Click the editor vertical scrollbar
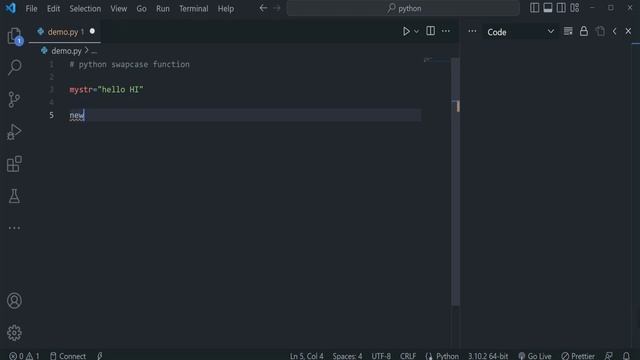Screen dimensions: 640x360 (x=455, y=181)
